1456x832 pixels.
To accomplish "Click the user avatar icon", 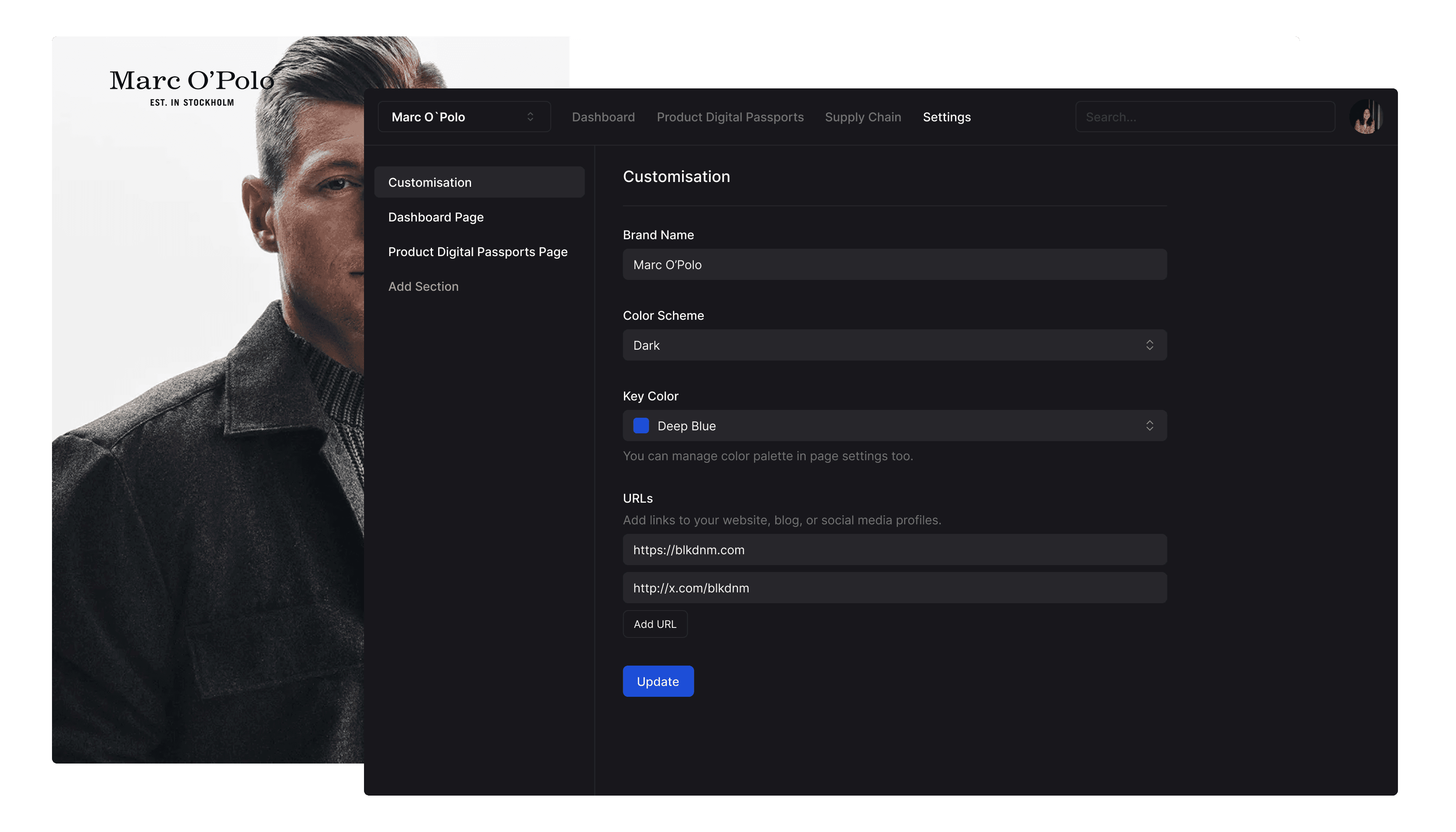I will (1366, 117).
